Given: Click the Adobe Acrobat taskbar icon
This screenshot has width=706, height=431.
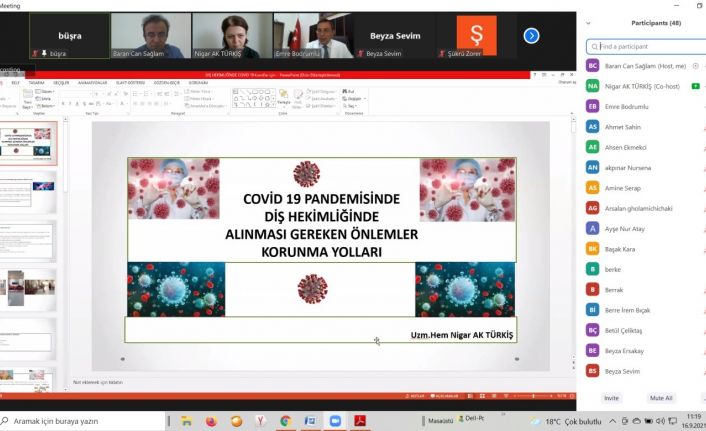Looking at the screenshot, I should [x=360, y=421].
